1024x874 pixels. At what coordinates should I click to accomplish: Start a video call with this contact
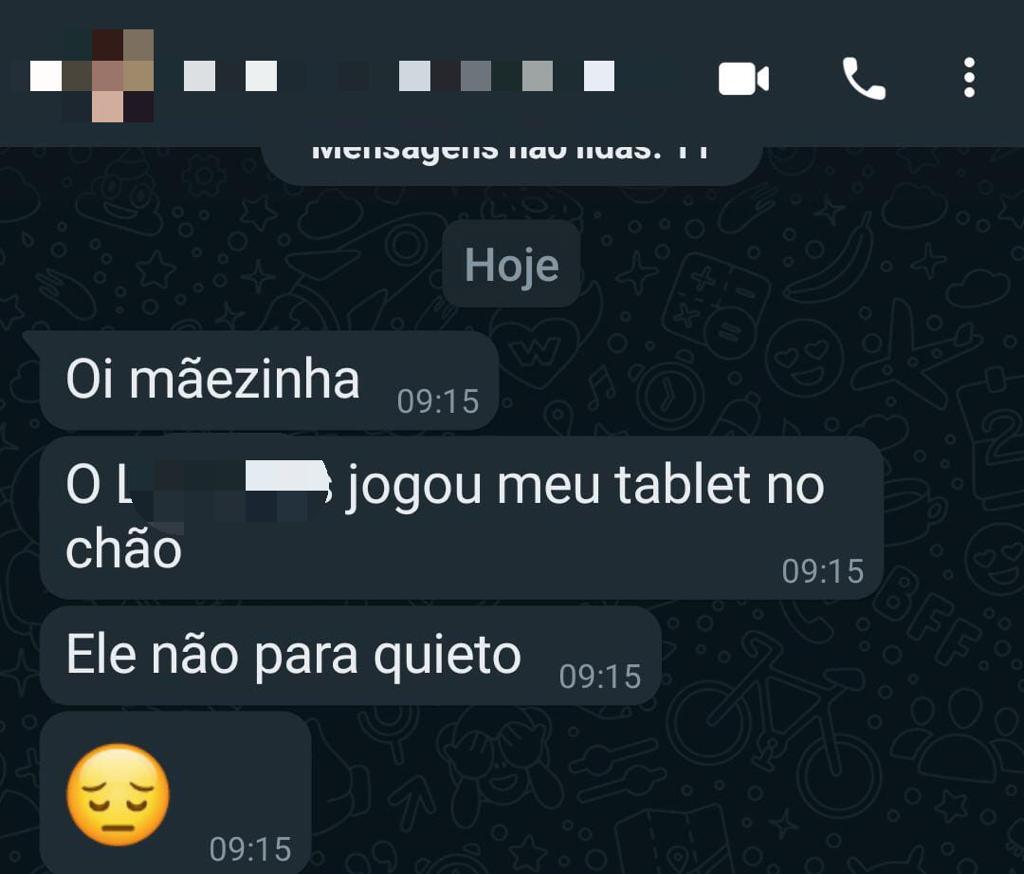click(743, 79)
